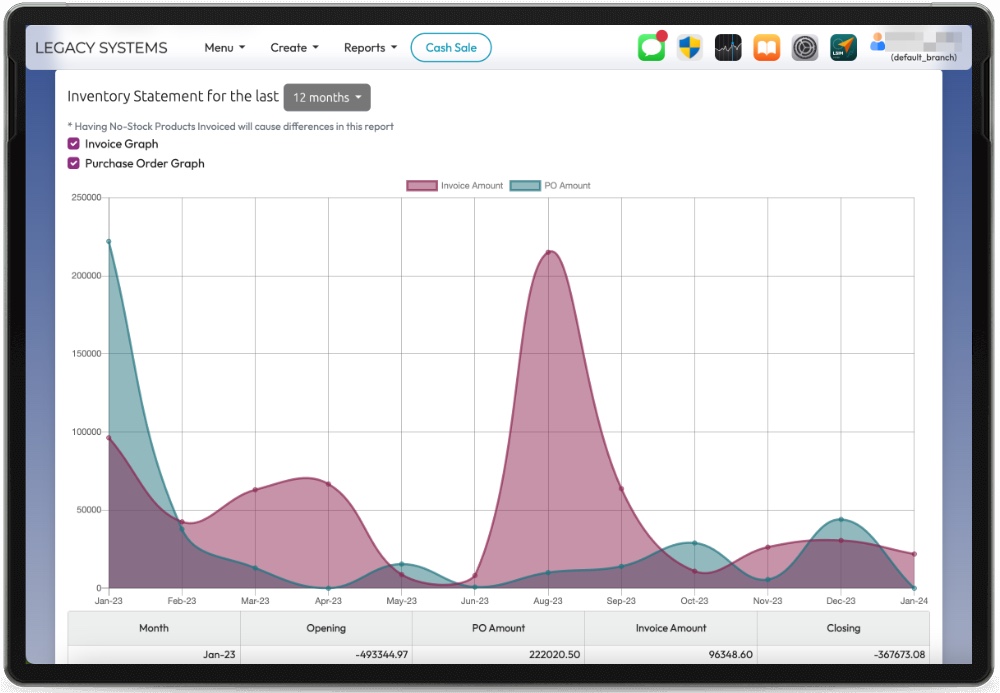The image size is (1000, 693).
Task: Expand the 12 months period dropdown
Action: pyautogui.click(x=327, y=98)
